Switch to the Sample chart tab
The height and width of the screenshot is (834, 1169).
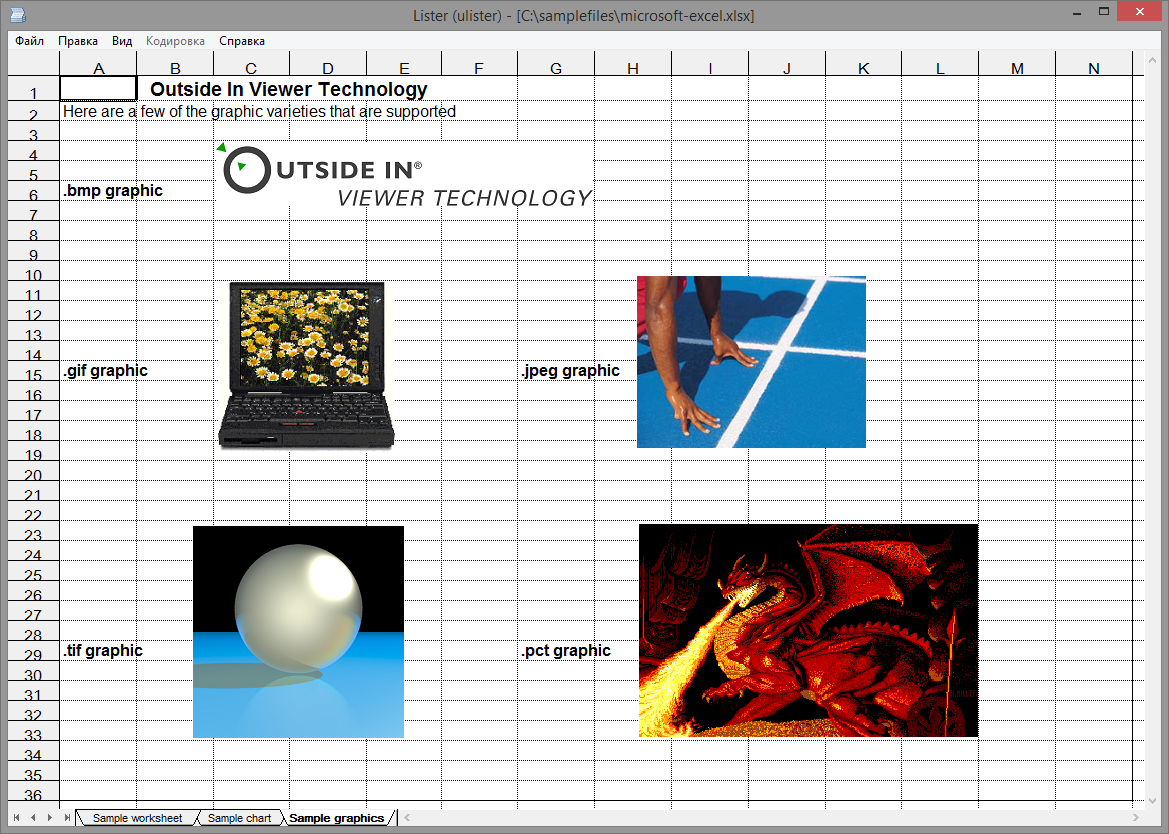click(x=239, y=818)
